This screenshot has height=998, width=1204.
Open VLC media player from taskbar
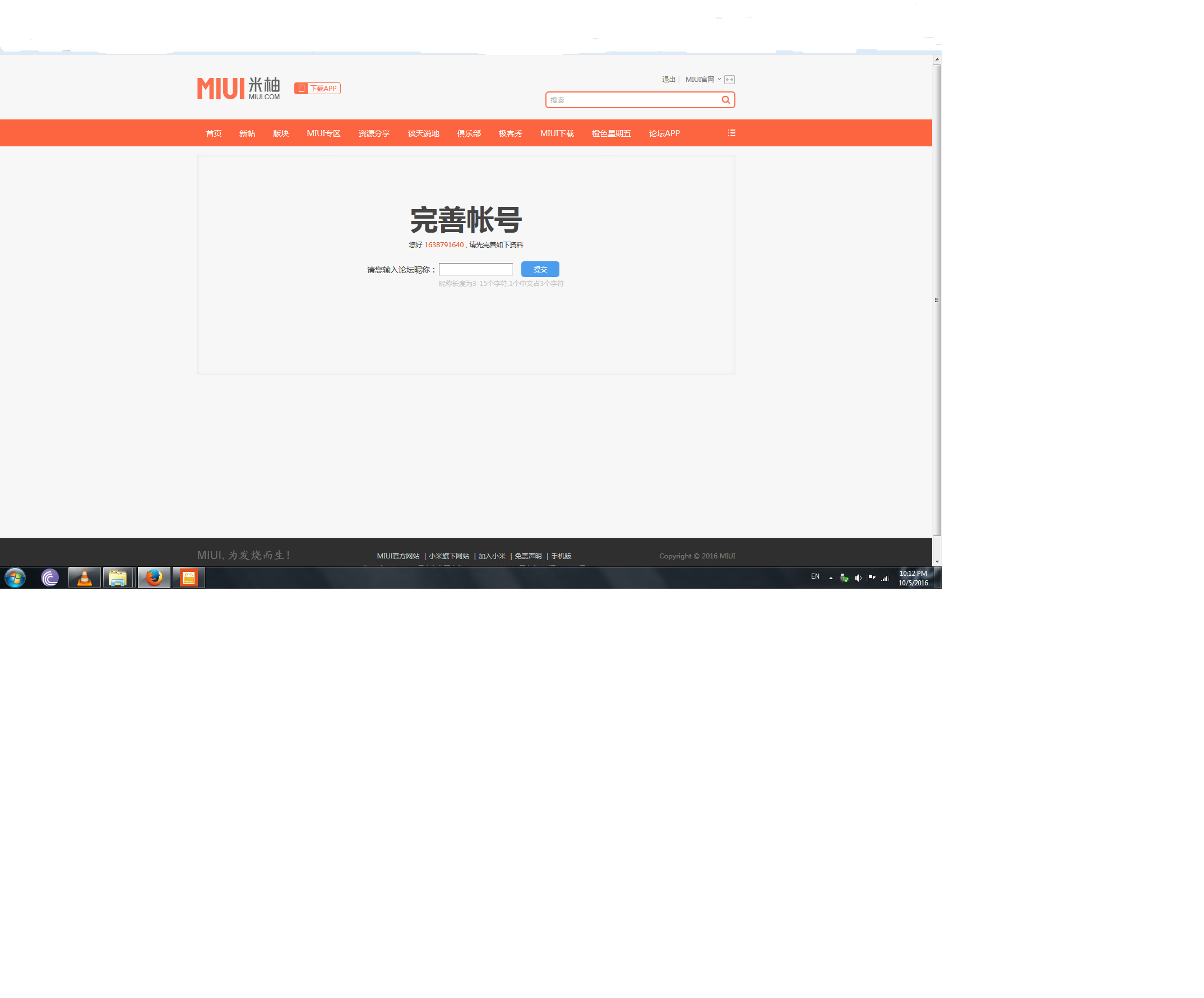[84, 577]
